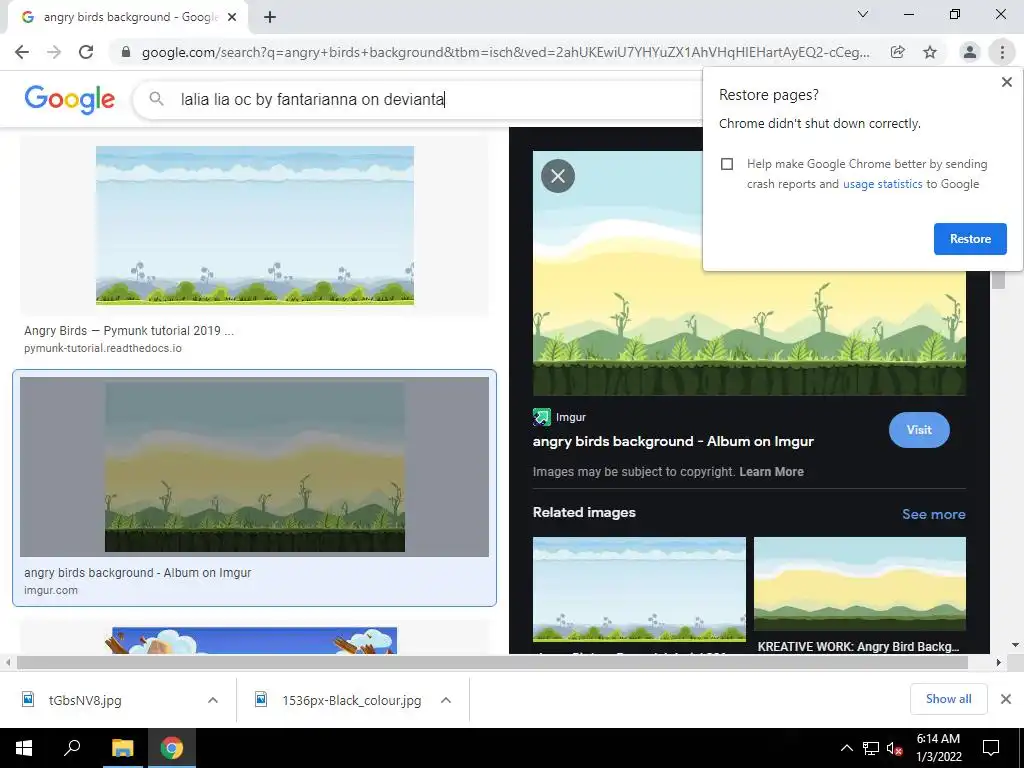Select the Imgur album image result
This screenshot has width=1024, height=768.
coord(255,467)
